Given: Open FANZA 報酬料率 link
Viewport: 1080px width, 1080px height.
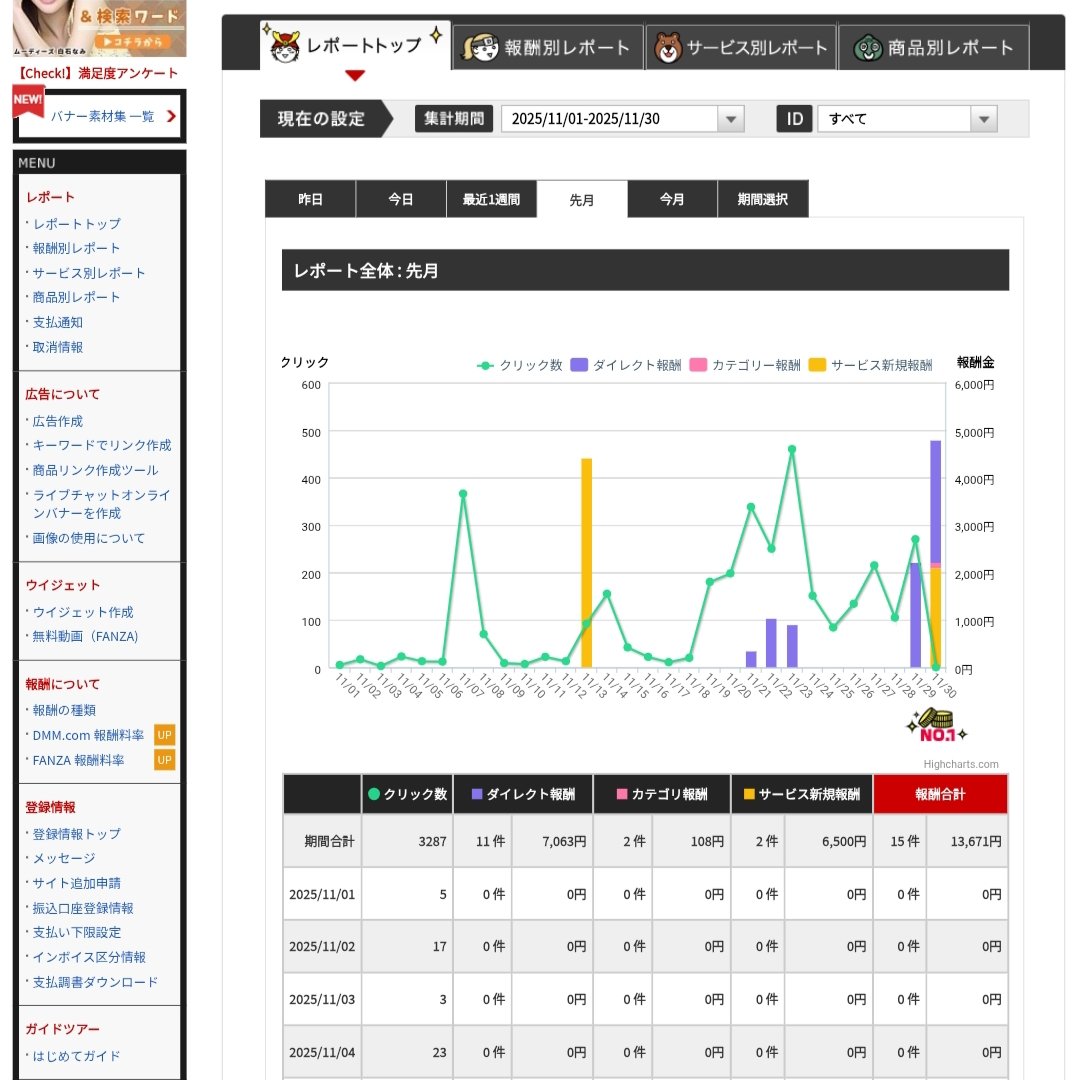Looking at the screenshot, I should click(79, 760).
